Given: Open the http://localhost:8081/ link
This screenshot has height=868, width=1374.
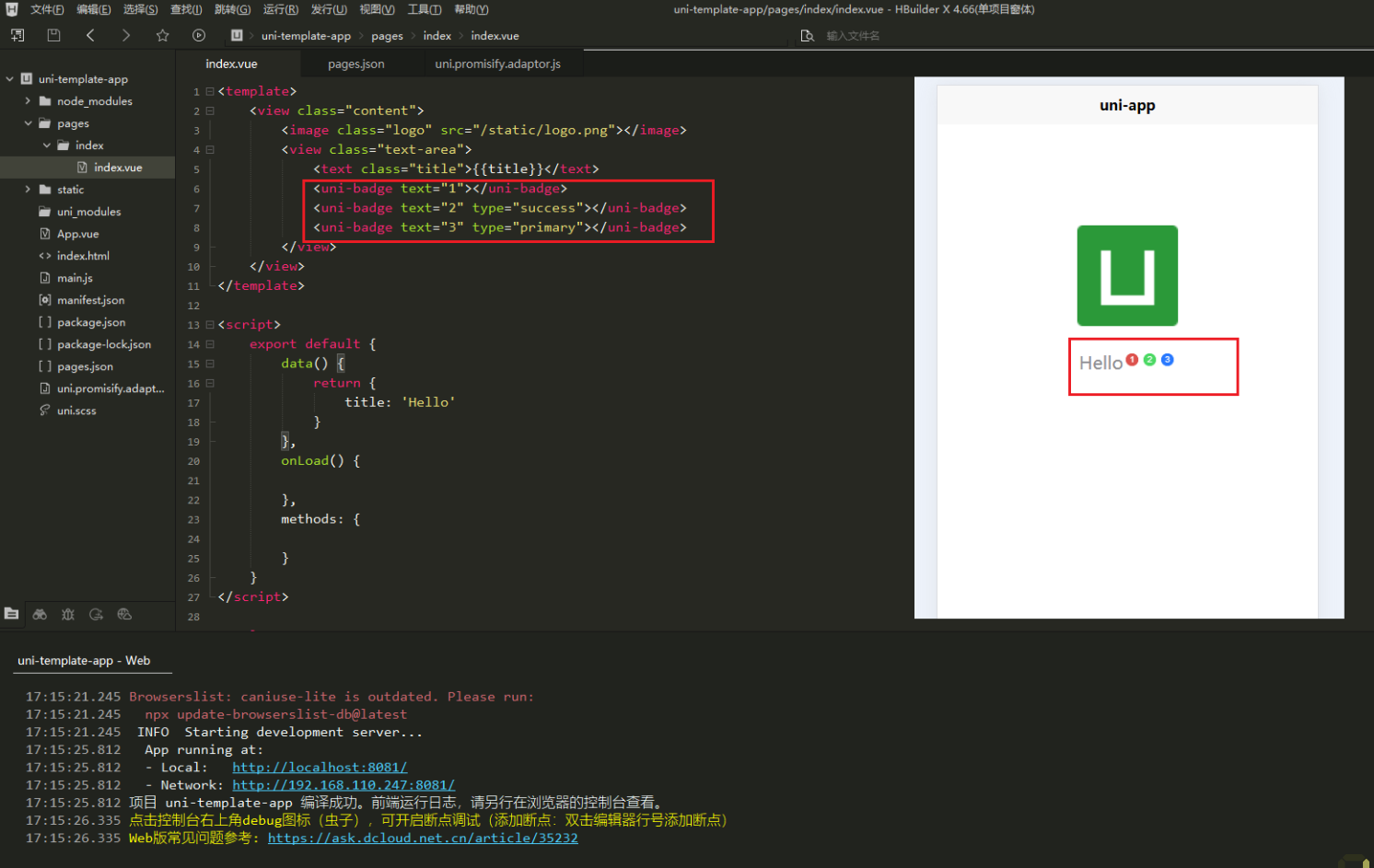Looking at the screenshot, I should [x=320, y=768].
